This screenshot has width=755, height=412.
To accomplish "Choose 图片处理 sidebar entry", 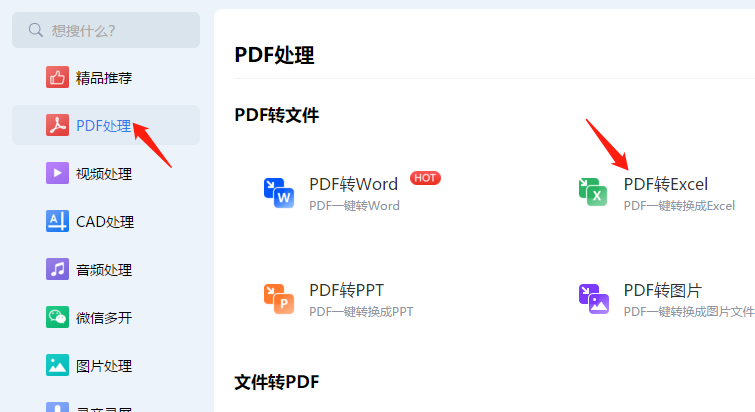I will tap(104, 366).
